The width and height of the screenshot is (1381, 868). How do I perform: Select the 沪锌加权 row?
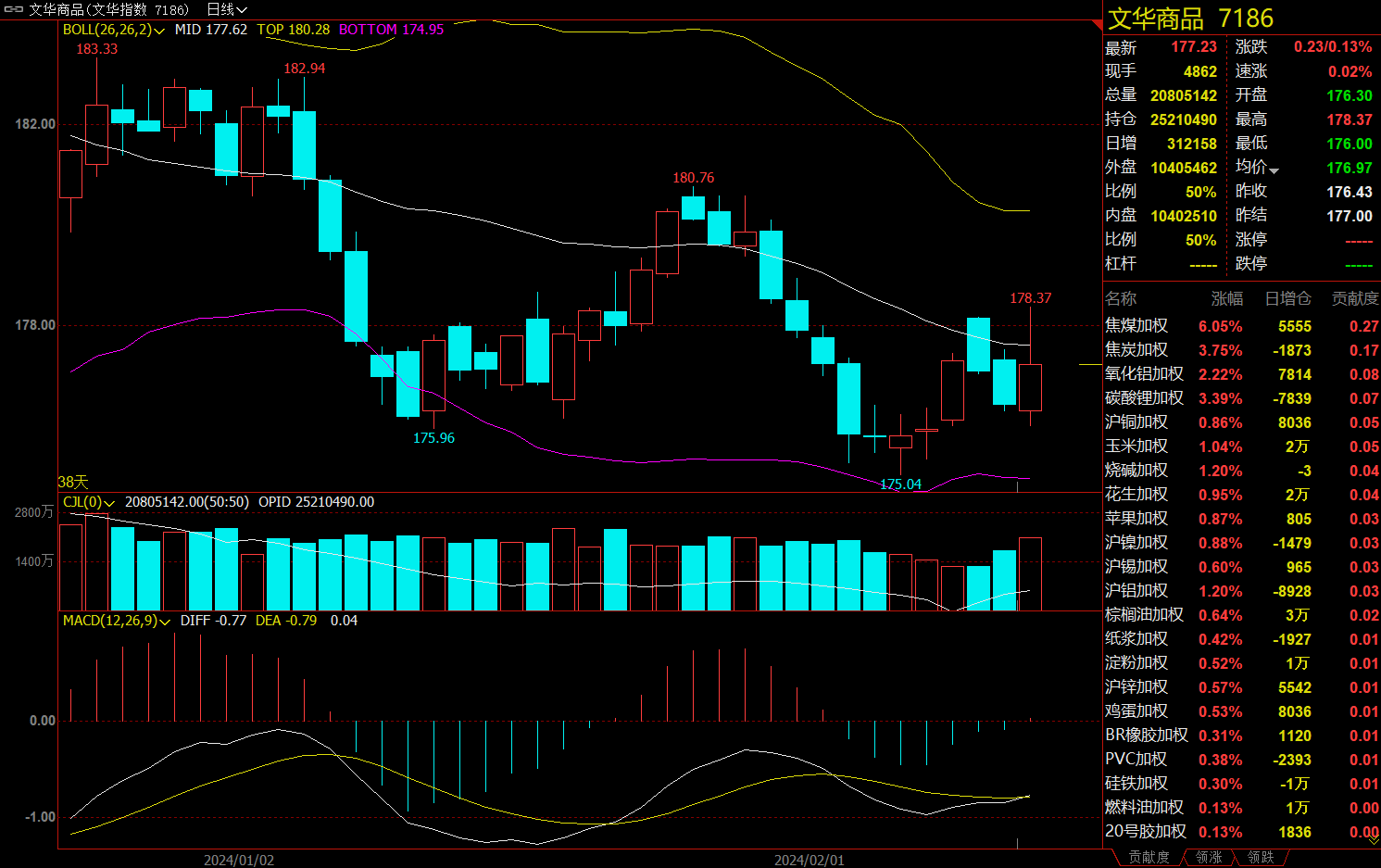1241,687
